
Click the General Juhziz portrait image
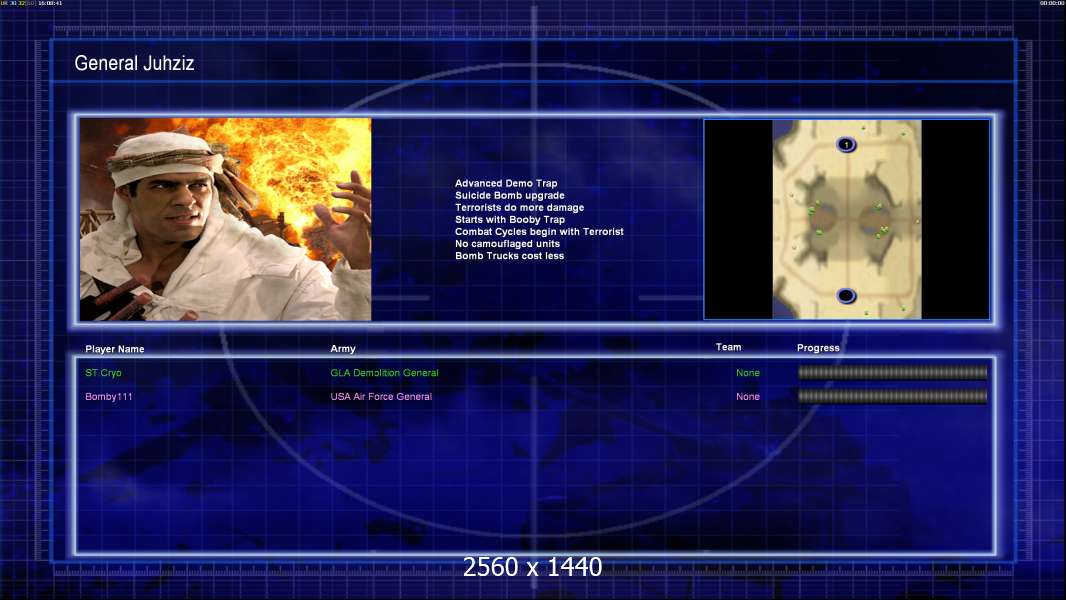tap(225, 220)
